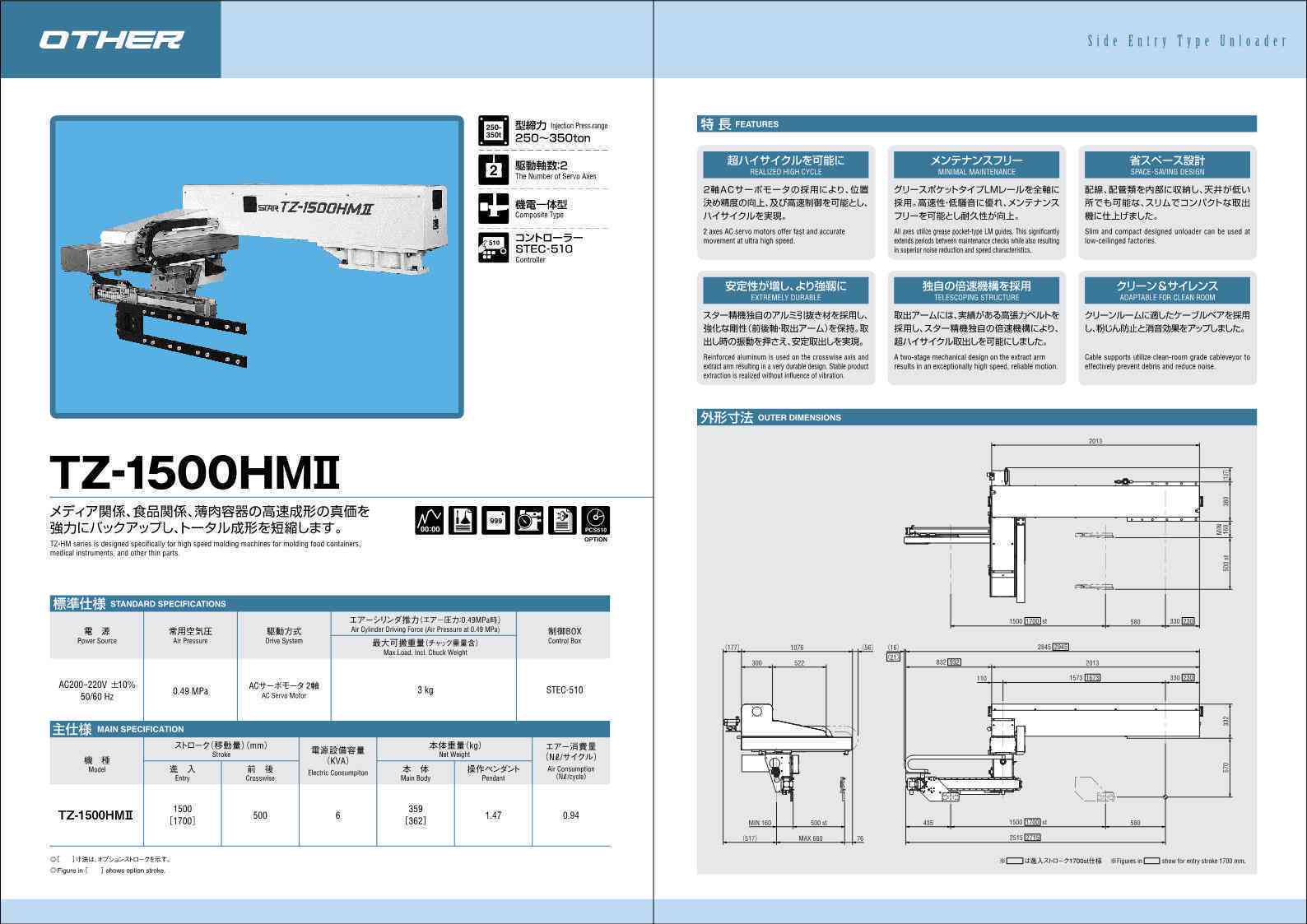The height and width of the screenshot is (924, 1307).
Task: Click the '0.49 MPa' air pressure cell
Action: pyautogui.click(x=190, y=691)
